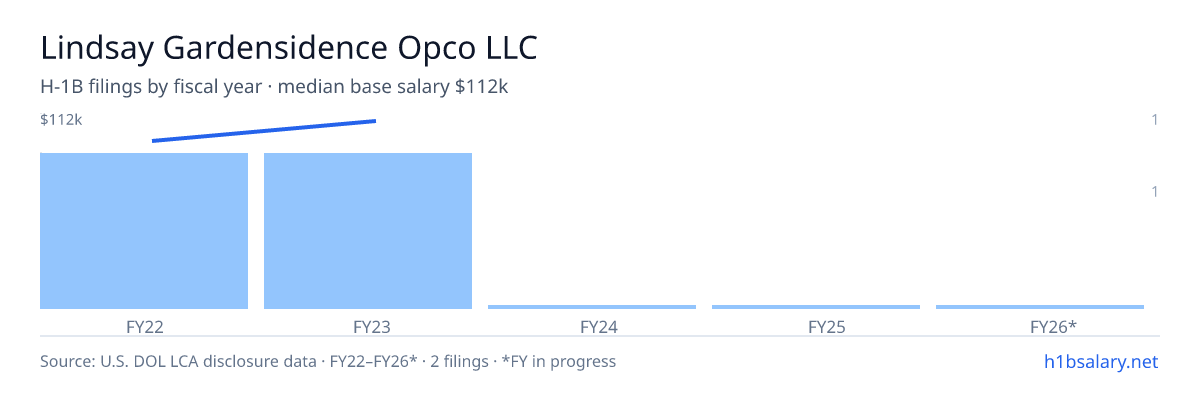1200x400 pixels.
Task: Click the thin FY24 bar
Action: click(x=592, y=307)
